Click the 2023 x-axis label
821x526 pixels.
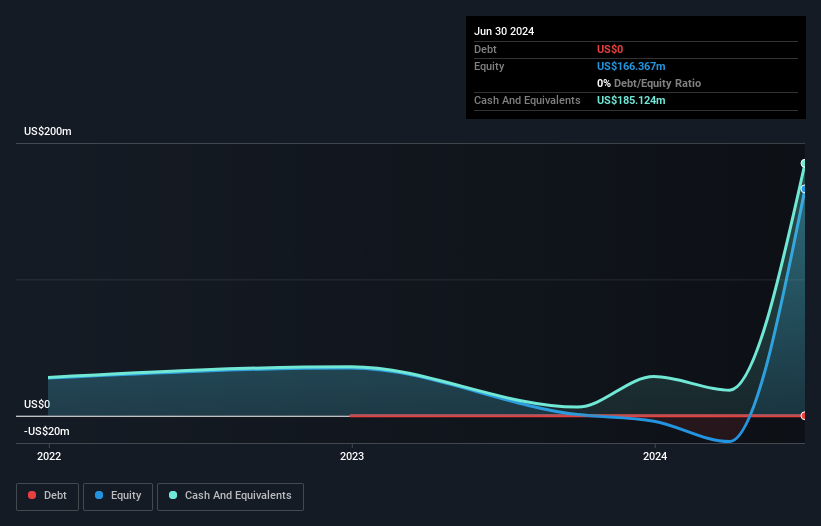(x=352, y=456)
